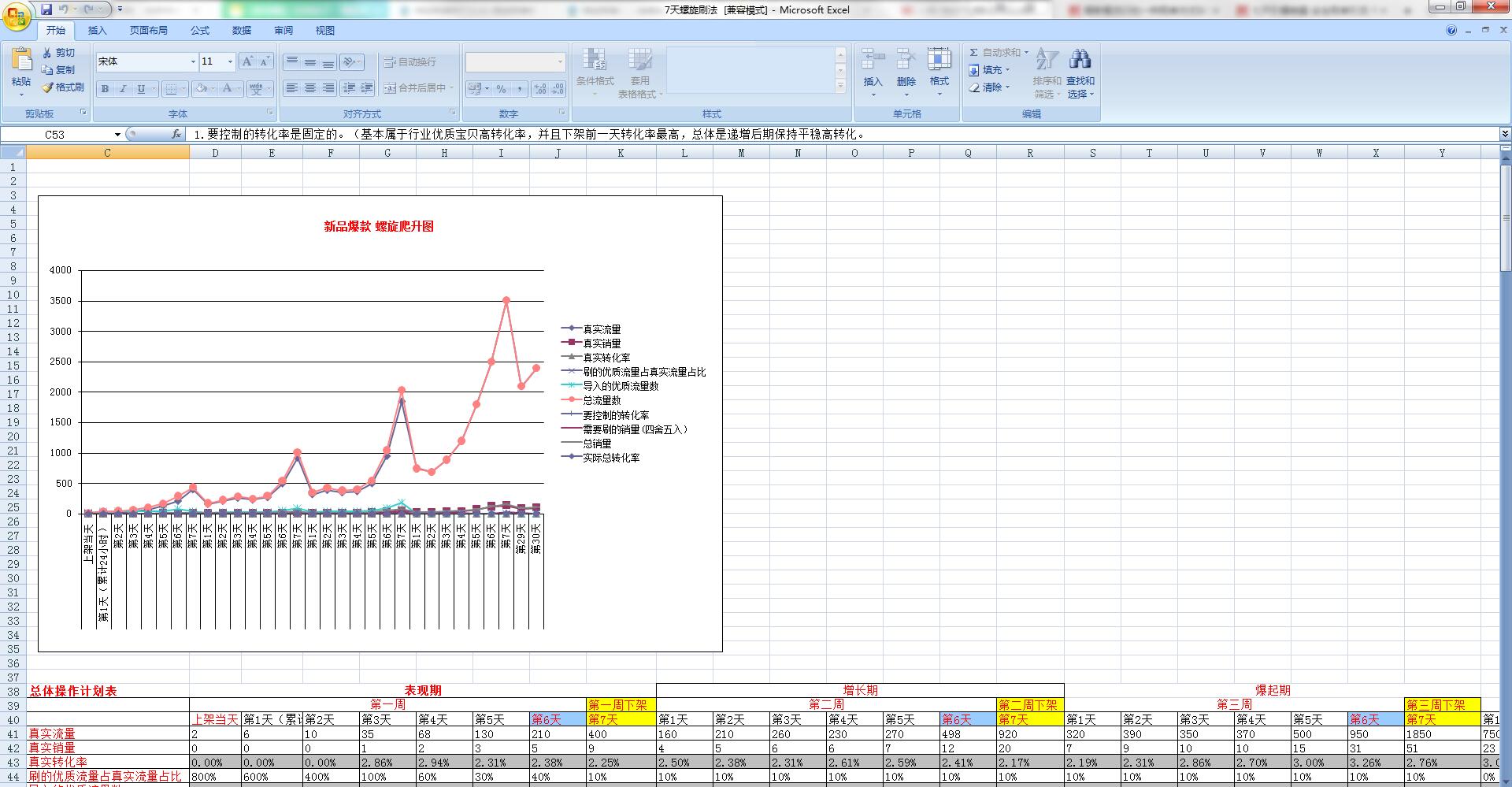
Task: Center text horizontally
Action: point(310,88)
